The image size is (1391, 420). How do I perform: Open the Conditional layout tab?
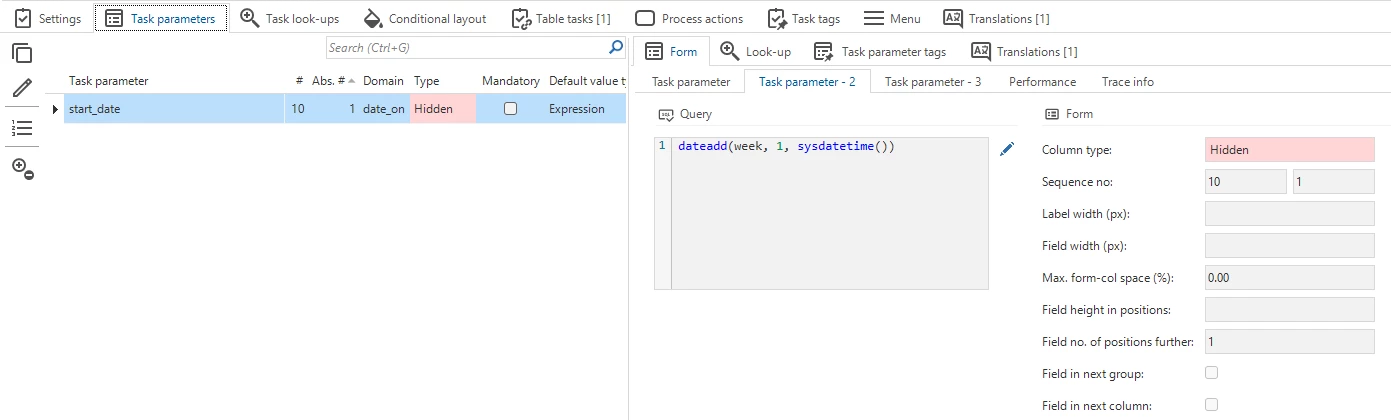click(x=425, y=19)
